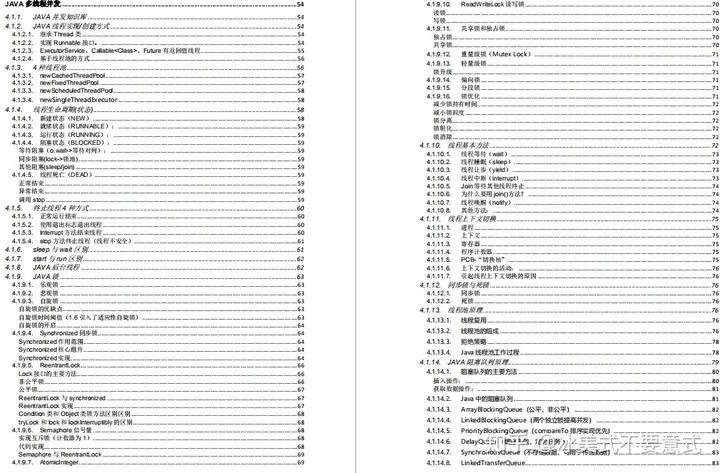Viewport: 720px width, 473px height.
Task: Click the 线程唤醒 (notify) entry
Action: click(x=573, y=202)
